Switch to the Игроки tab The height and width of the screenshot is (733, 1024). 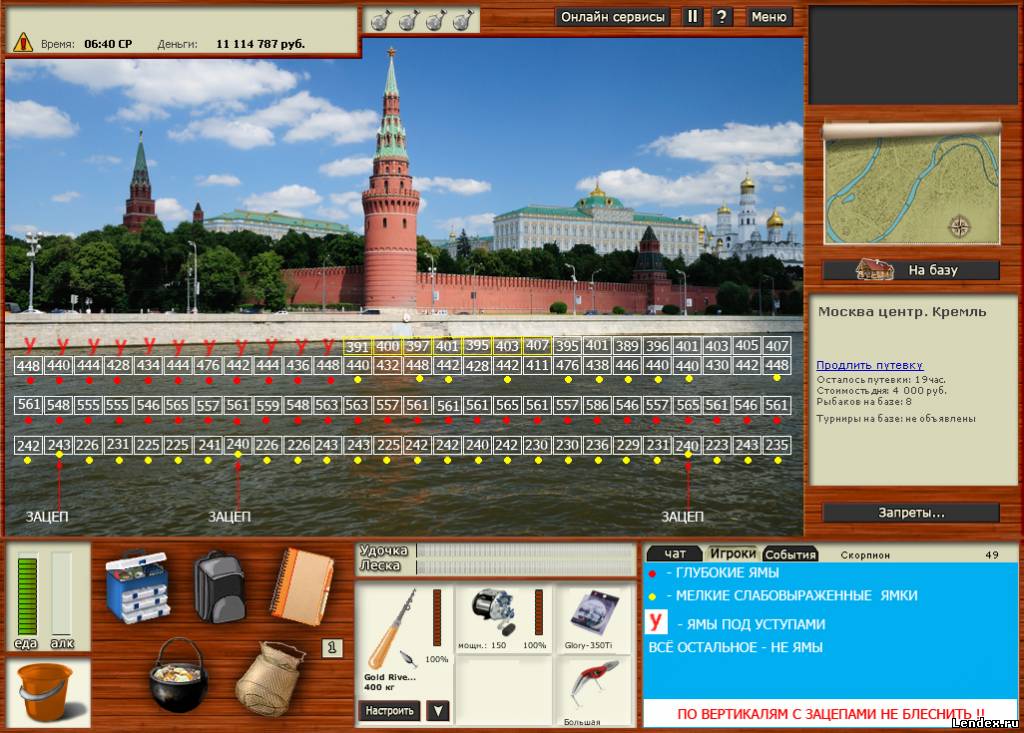click(733, 554)
